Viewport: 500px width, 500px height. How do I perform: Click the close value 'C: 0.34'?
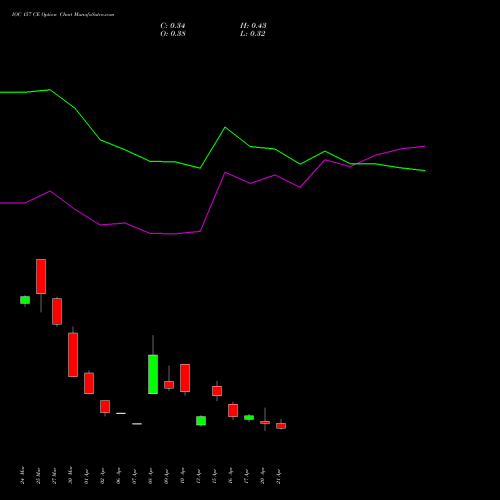173,26
